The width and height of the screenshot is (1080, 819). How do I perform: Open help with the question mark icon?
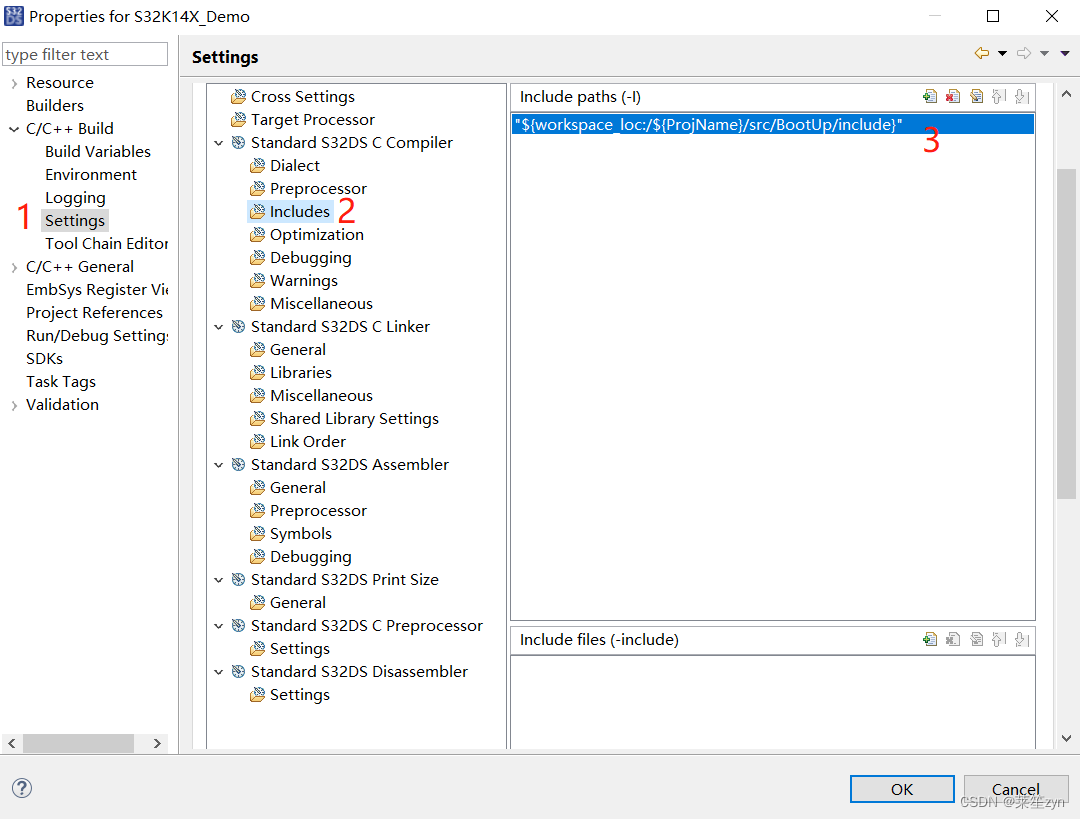pos(22,788)
